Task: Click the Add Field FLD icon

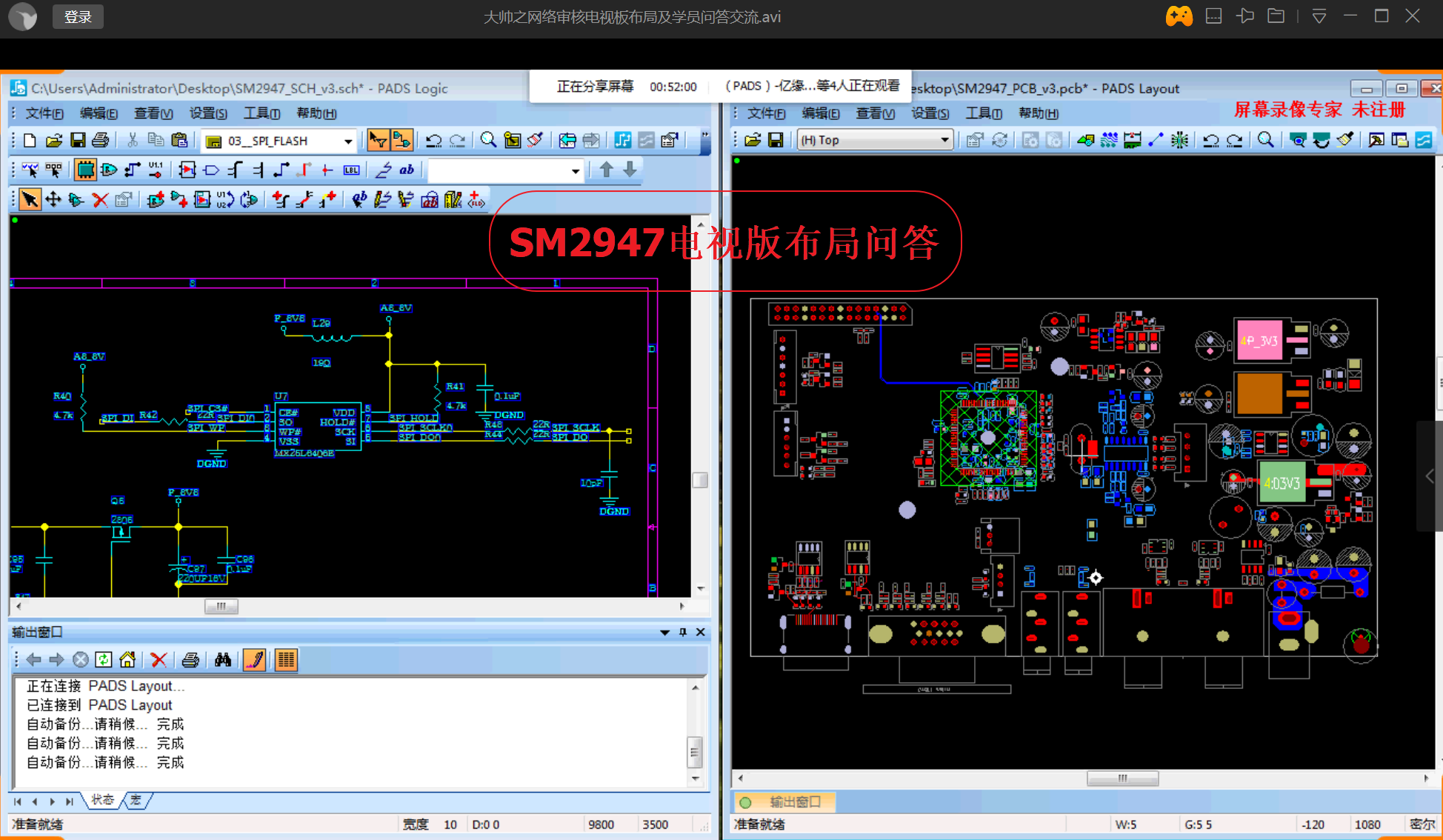Action: (476, 199)
